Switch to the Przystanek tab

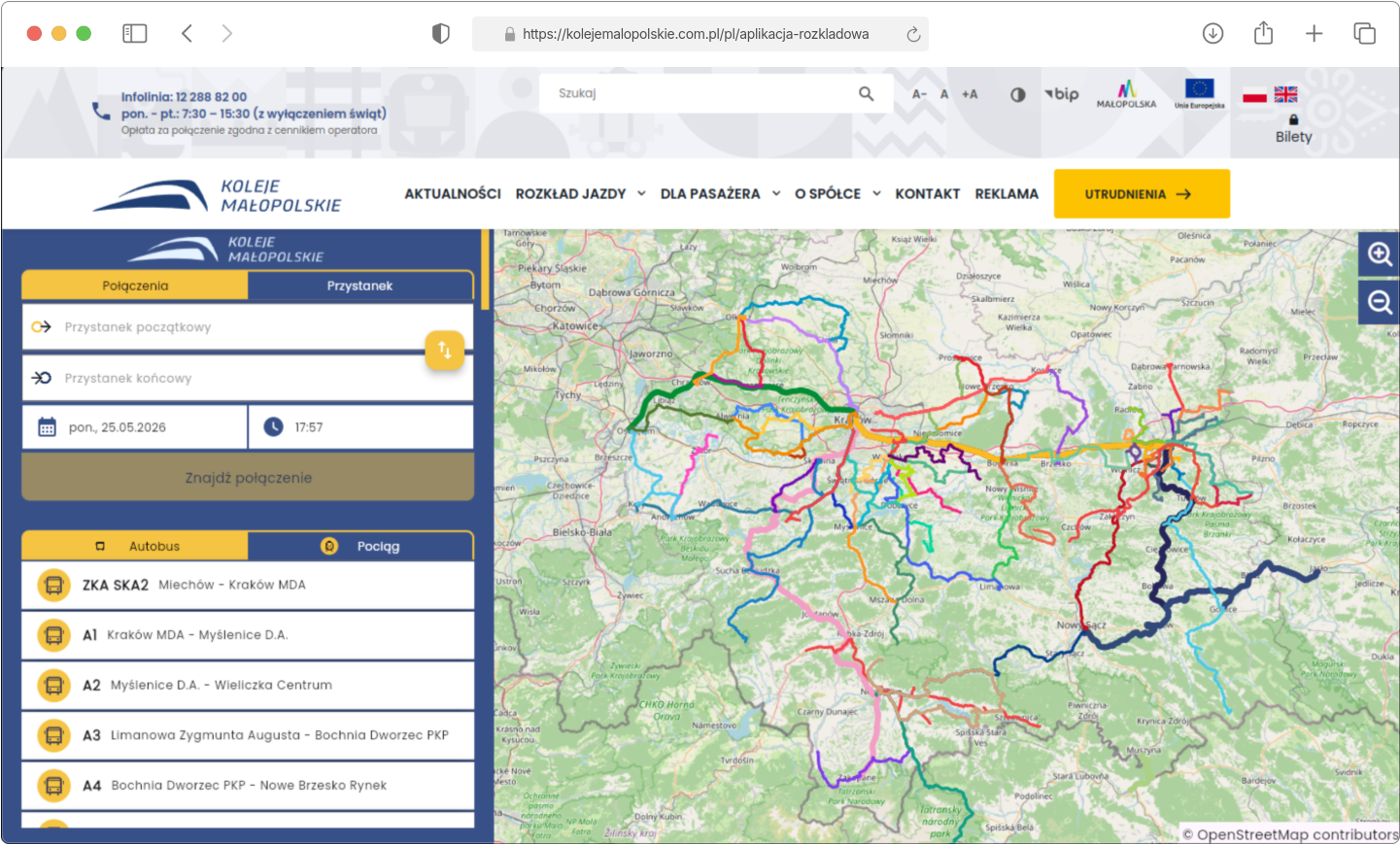[359, 286]
